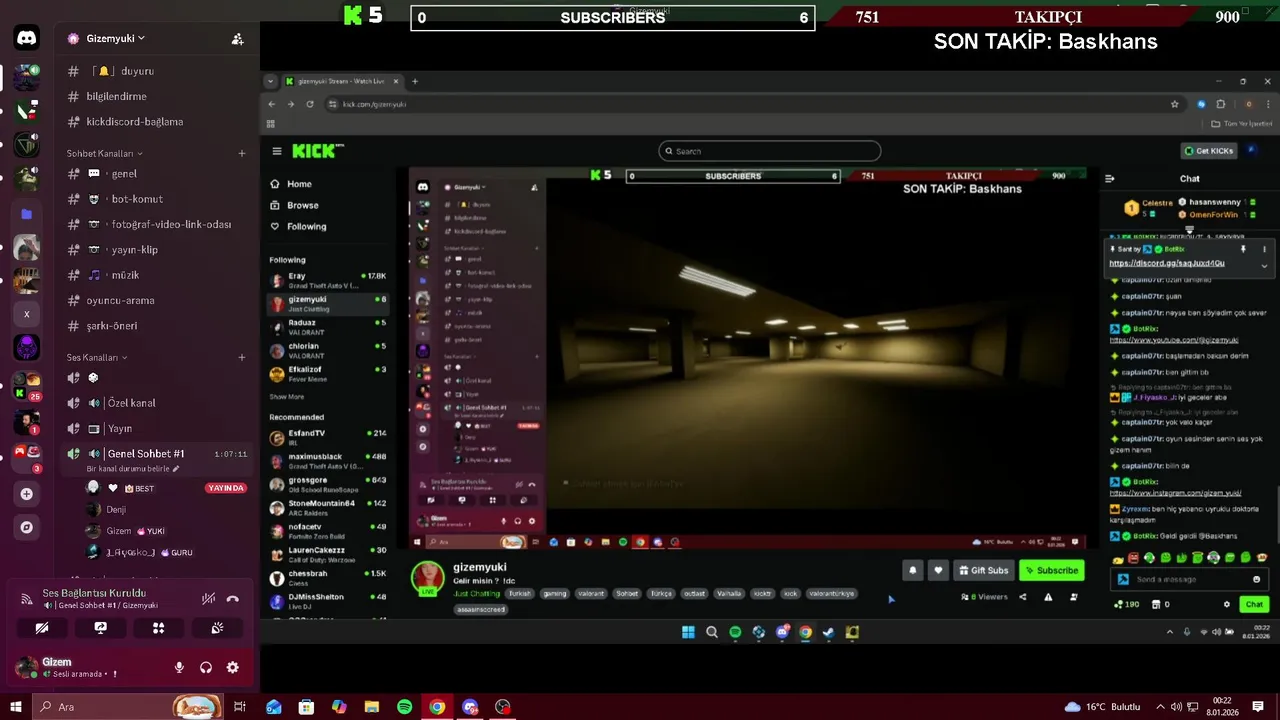Screen dimensions: 1280x720
Task: Toggle Discord camera button
Action: (42, 628)
